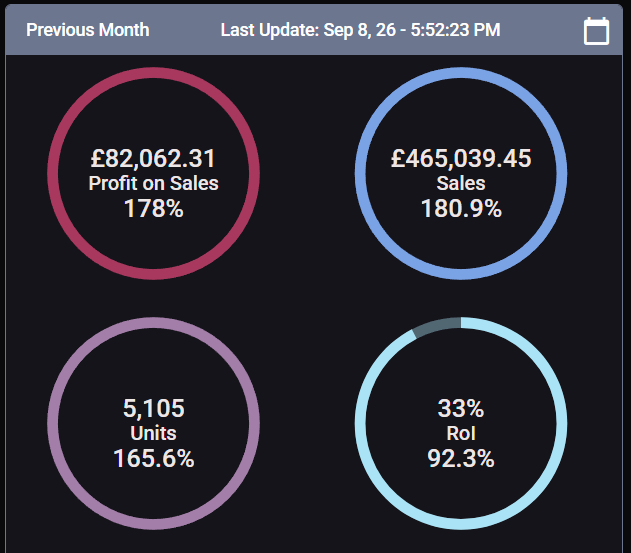Select the £465,039.45 sales value
The height and width of the screenshot is (553, 631).
click(x=461, y=158)
